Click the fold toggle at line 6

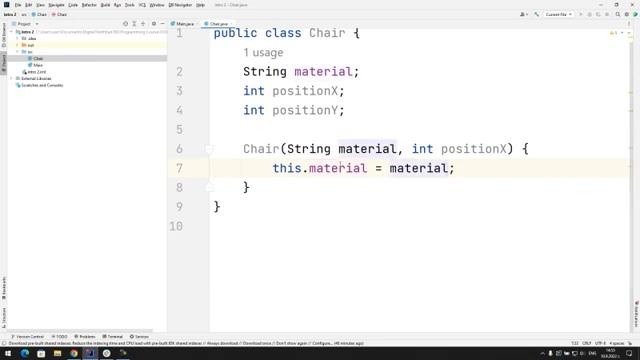[209, 149]
